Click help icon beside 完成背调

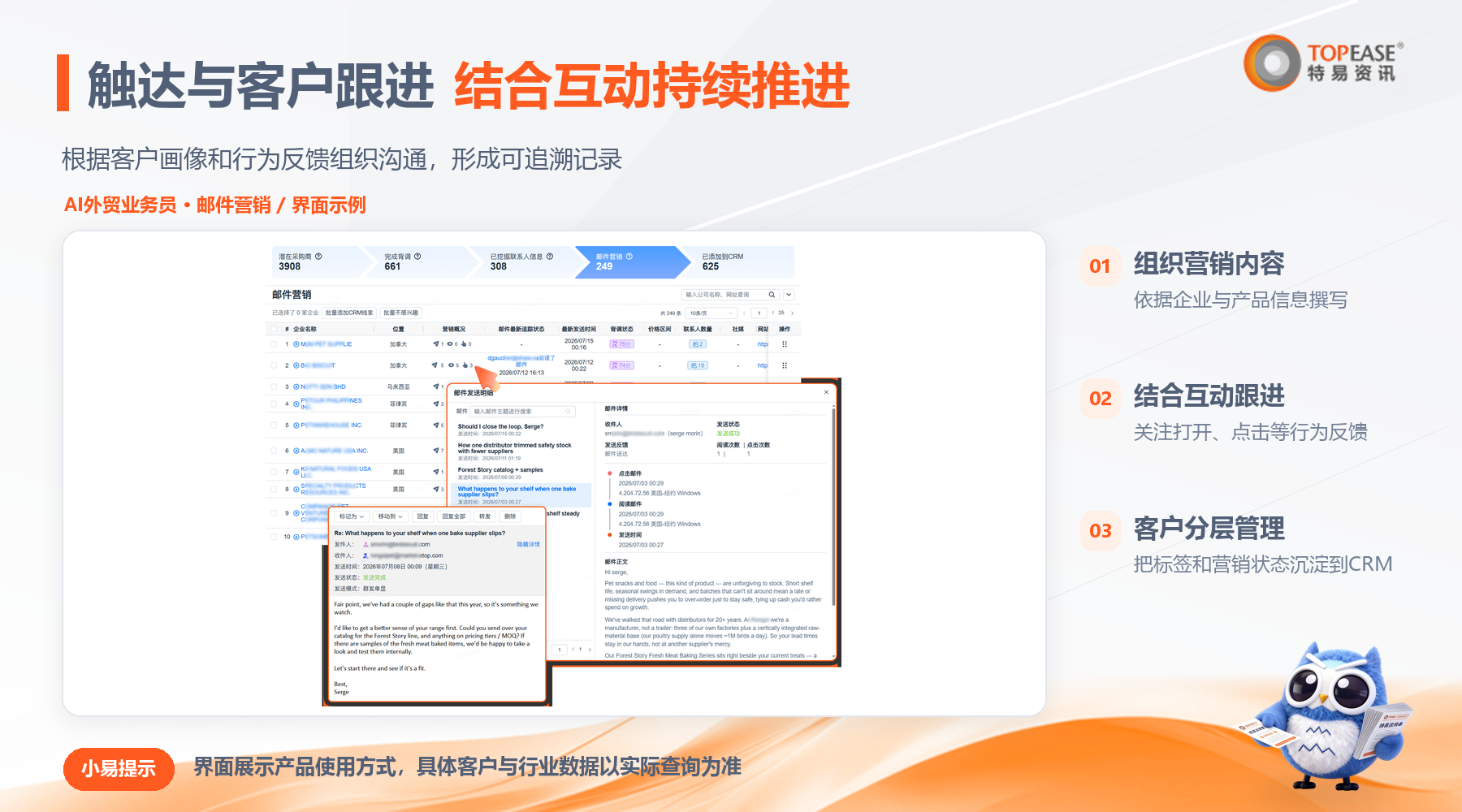point(417,257)
